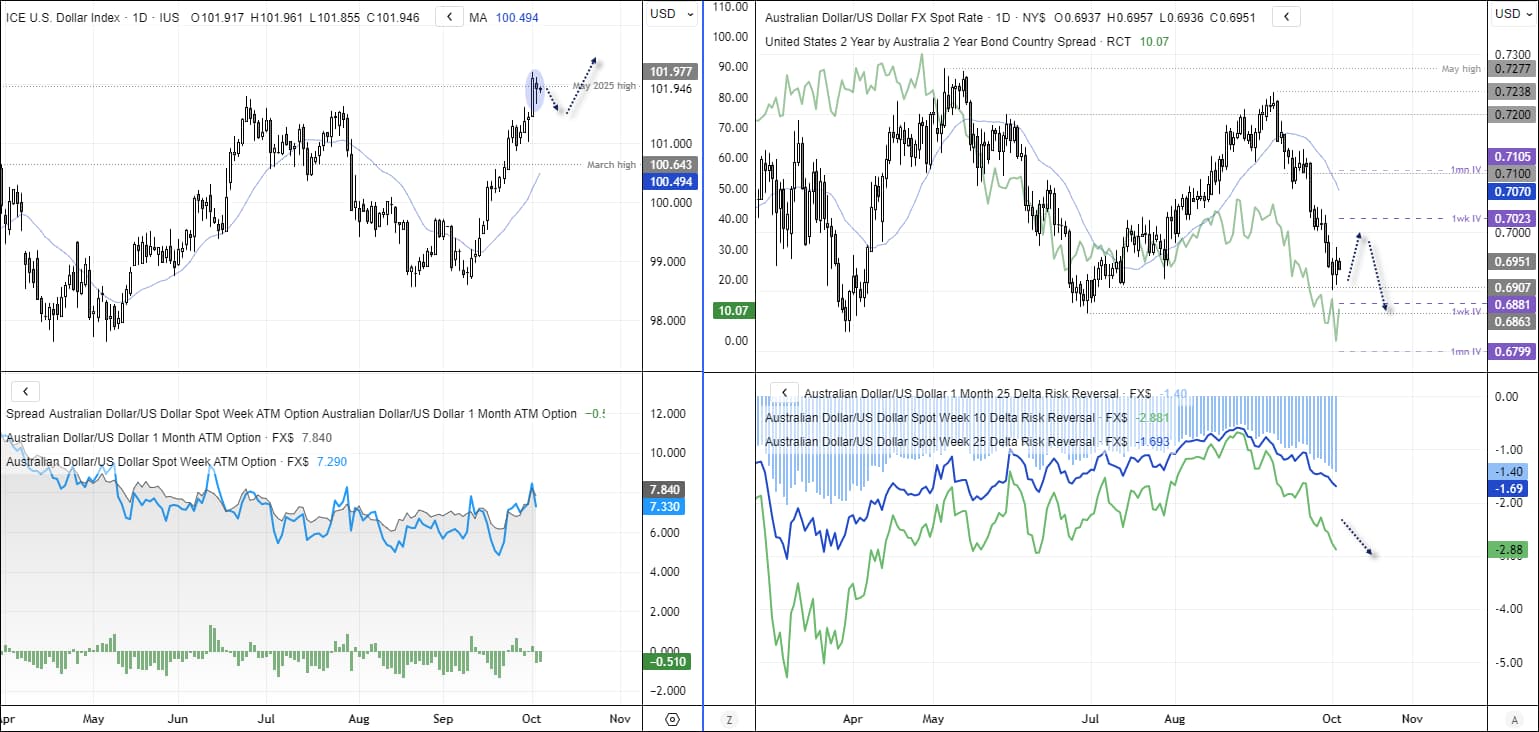The image size is (1539, 732).
Task: Click the purple 0.7023 price label
Action: 1510,217
